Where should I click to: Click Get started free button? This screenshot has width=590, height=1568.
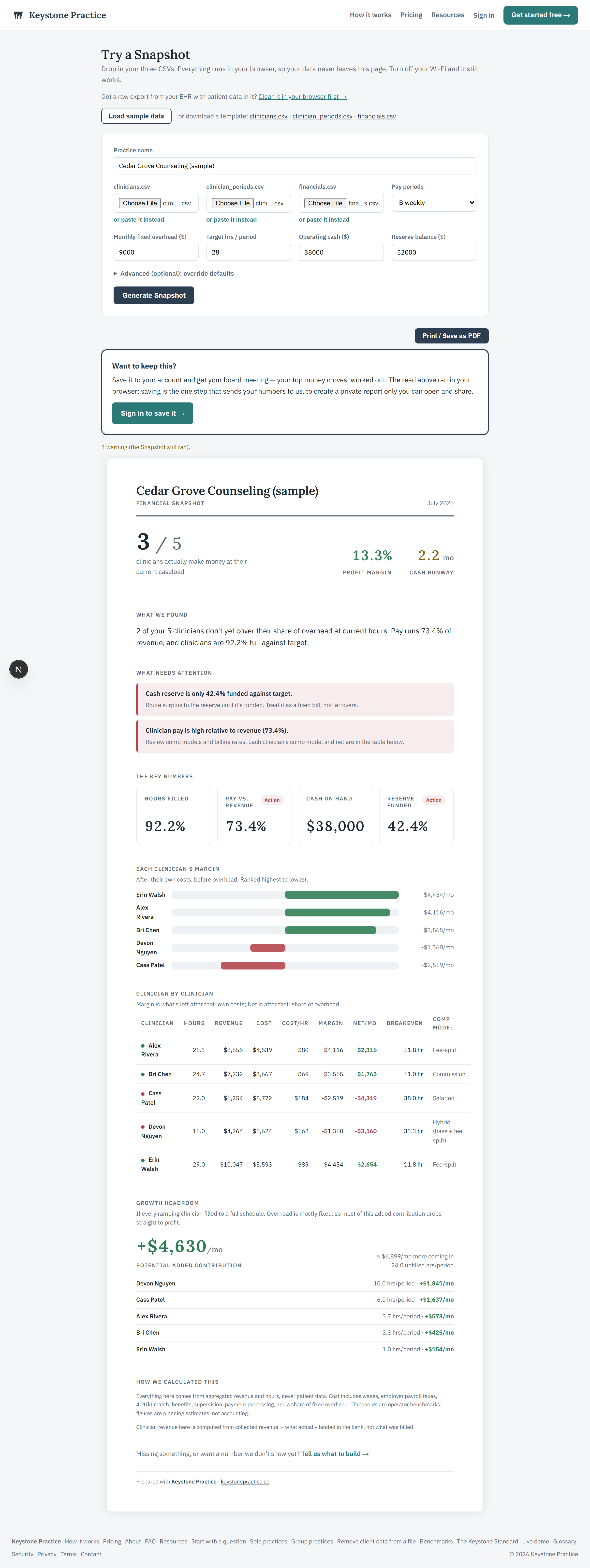(541, 15)
